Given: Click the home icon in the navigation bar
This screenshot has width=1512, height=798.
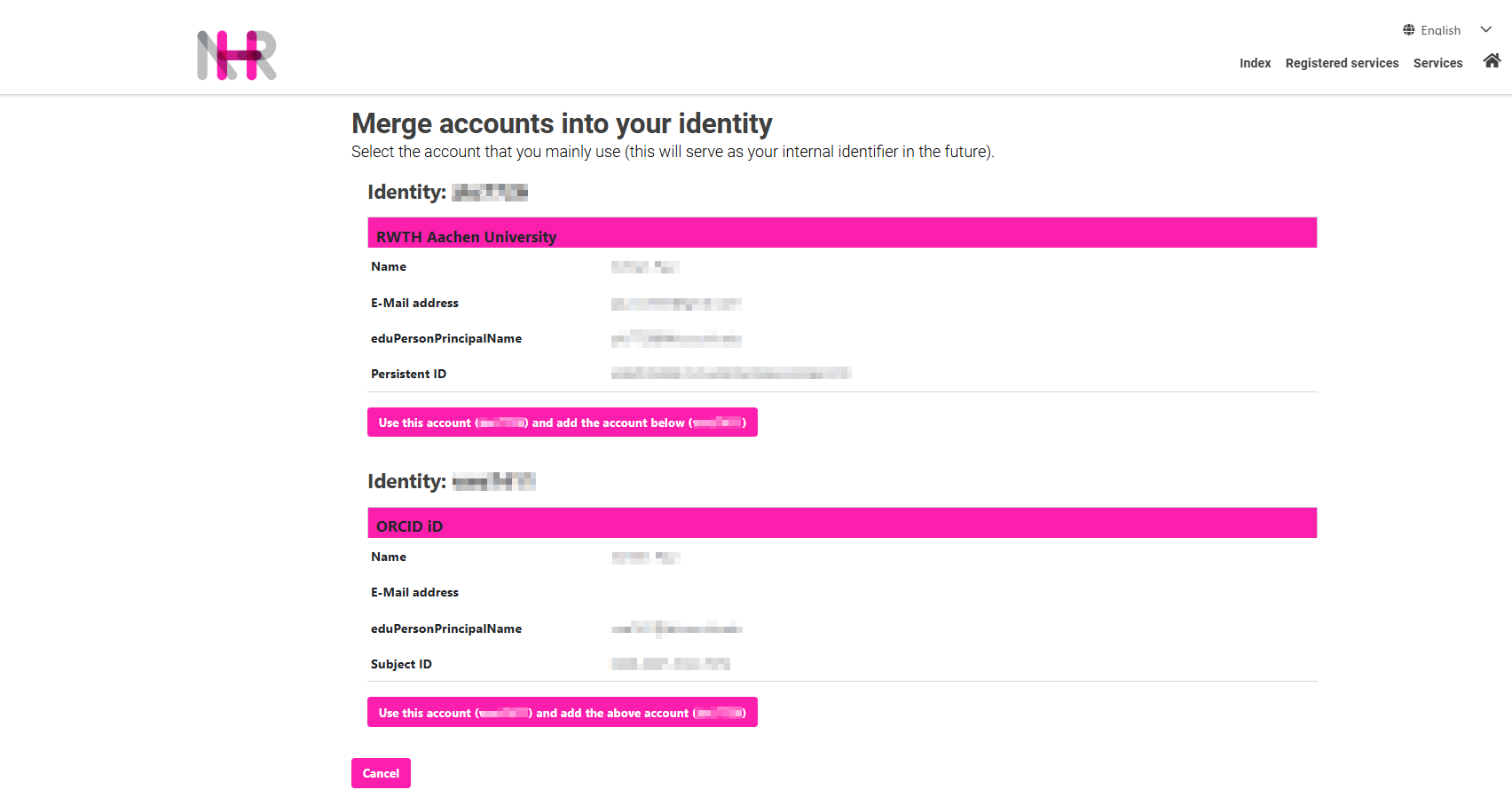Looking at the screenshot, I should click(1492, 60).
